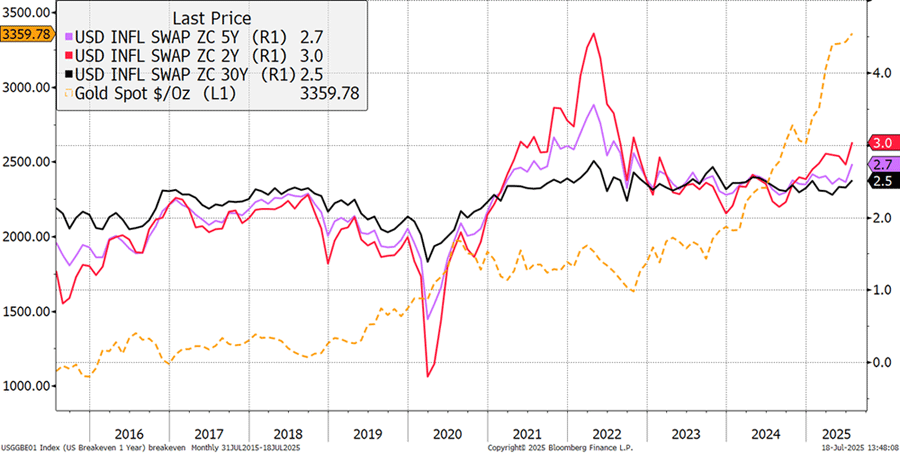
Task: Click the red 3.0 value tag on right axis
Action: (883, 143)
